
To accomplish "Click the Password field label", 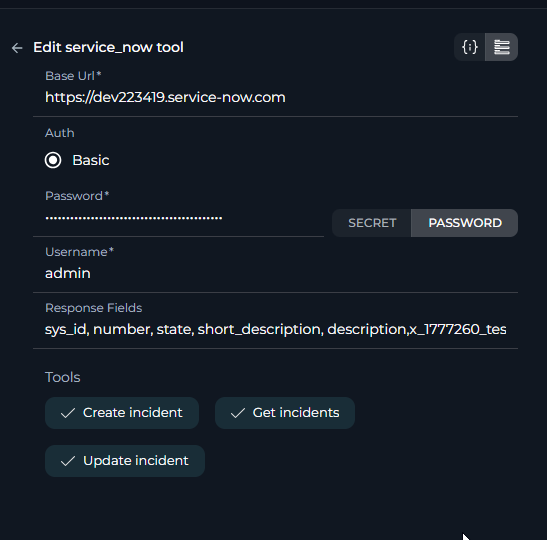I will click(x=77, y=196).
